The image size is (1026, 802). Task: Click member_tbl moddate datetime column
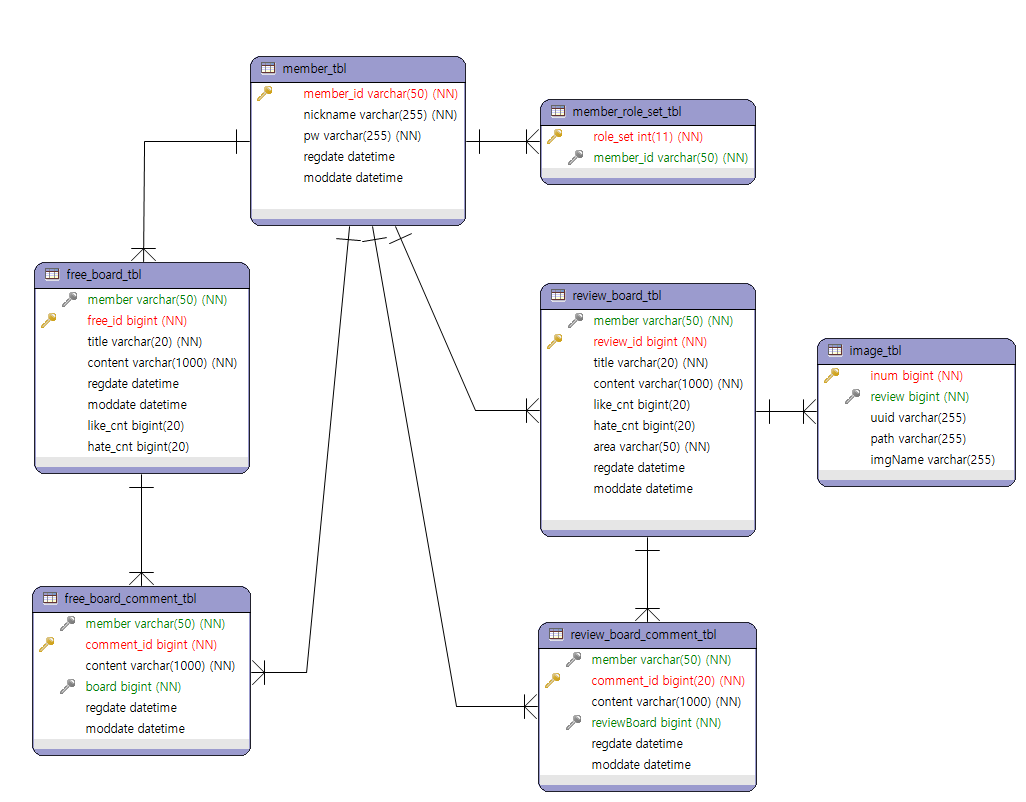(353, 177)
